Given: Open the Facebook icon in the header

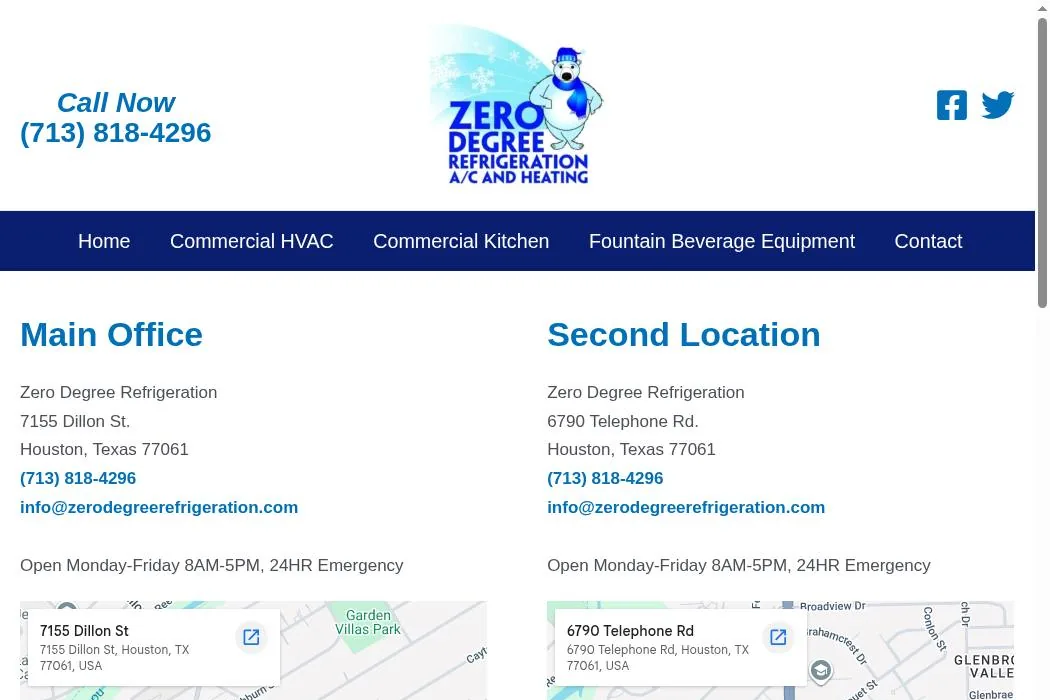Looking at the screenshot, I should click(952, 105).
